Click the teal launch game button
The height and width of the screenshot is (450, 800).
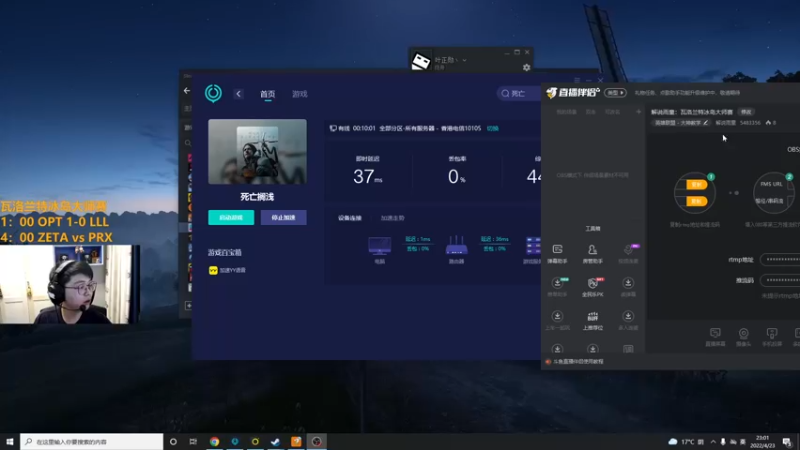(231, 218)
